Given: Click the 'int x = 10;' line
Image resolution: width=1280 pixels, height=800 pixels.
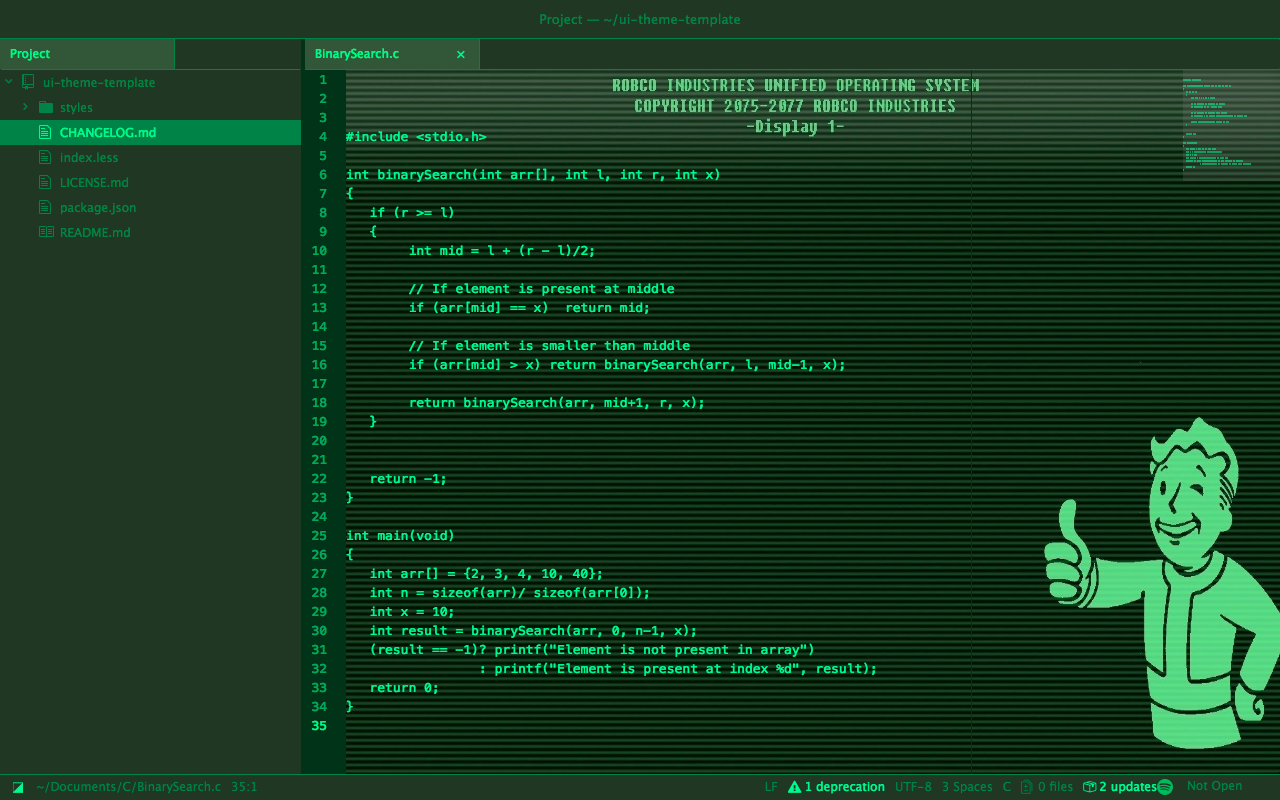Looking at the screenshot, I should 412,611.
